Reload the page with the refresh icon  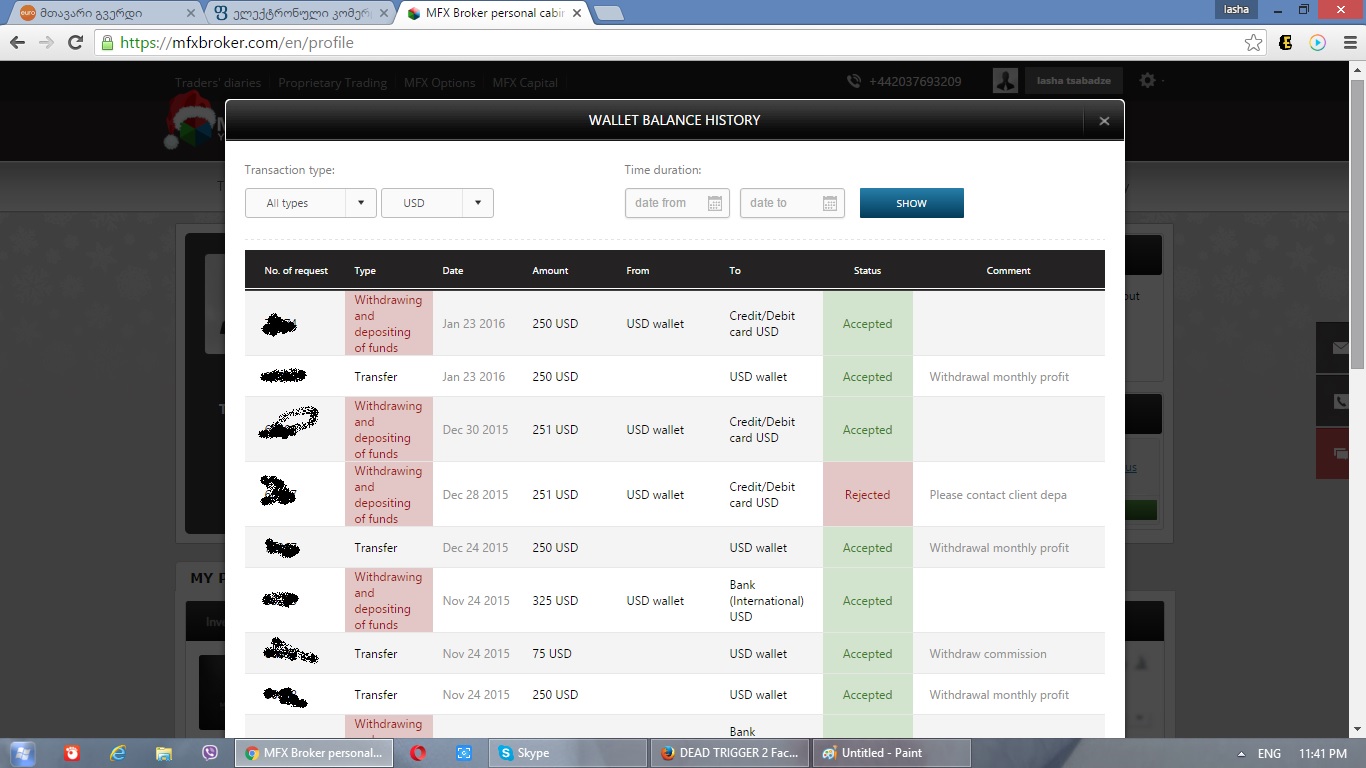(x=75, y=43)
